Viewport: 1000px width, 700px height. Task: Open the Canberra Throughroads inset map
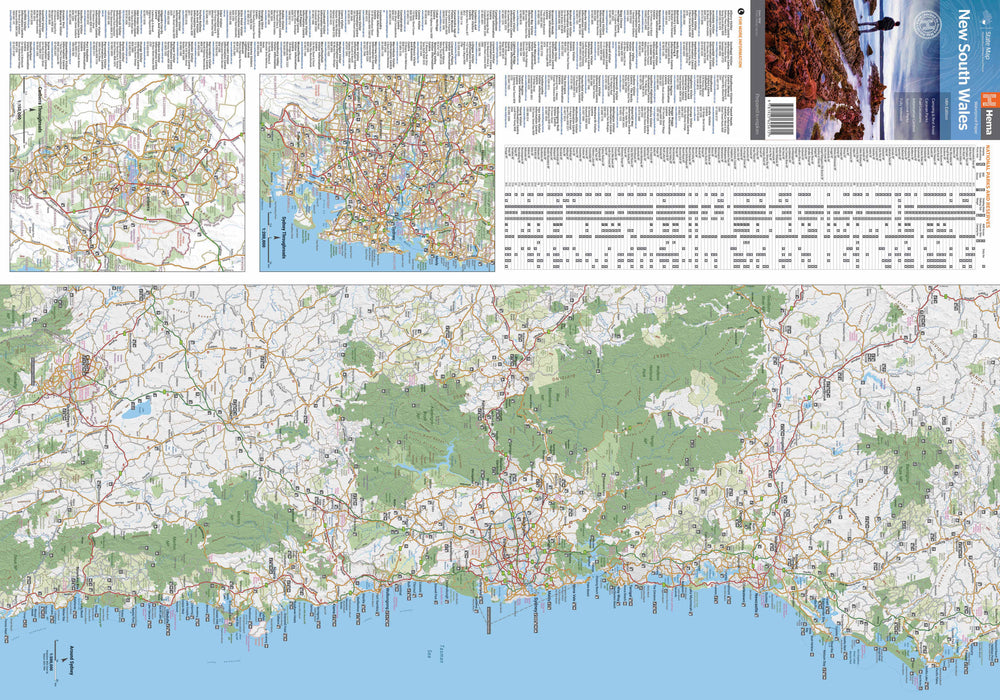[127, 173]
